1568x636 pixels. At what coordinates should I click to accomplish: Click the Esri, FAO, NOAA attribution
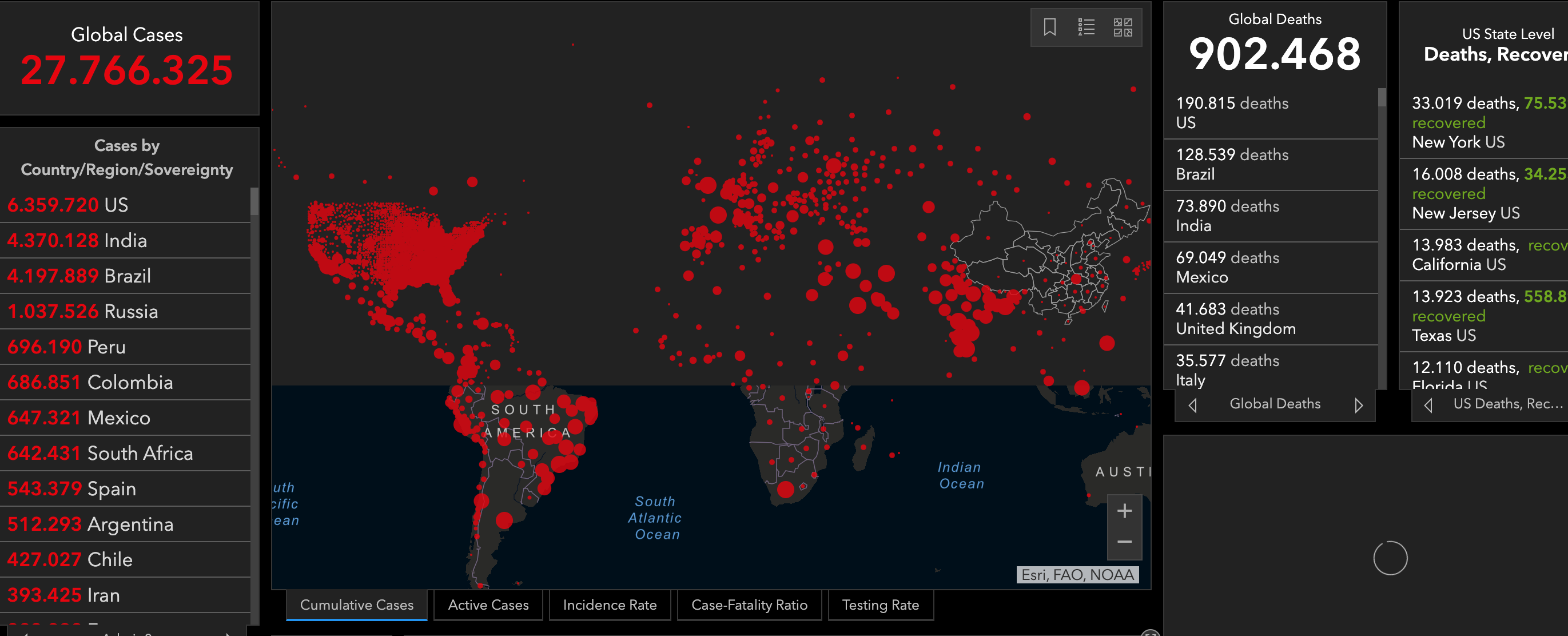1077,575
